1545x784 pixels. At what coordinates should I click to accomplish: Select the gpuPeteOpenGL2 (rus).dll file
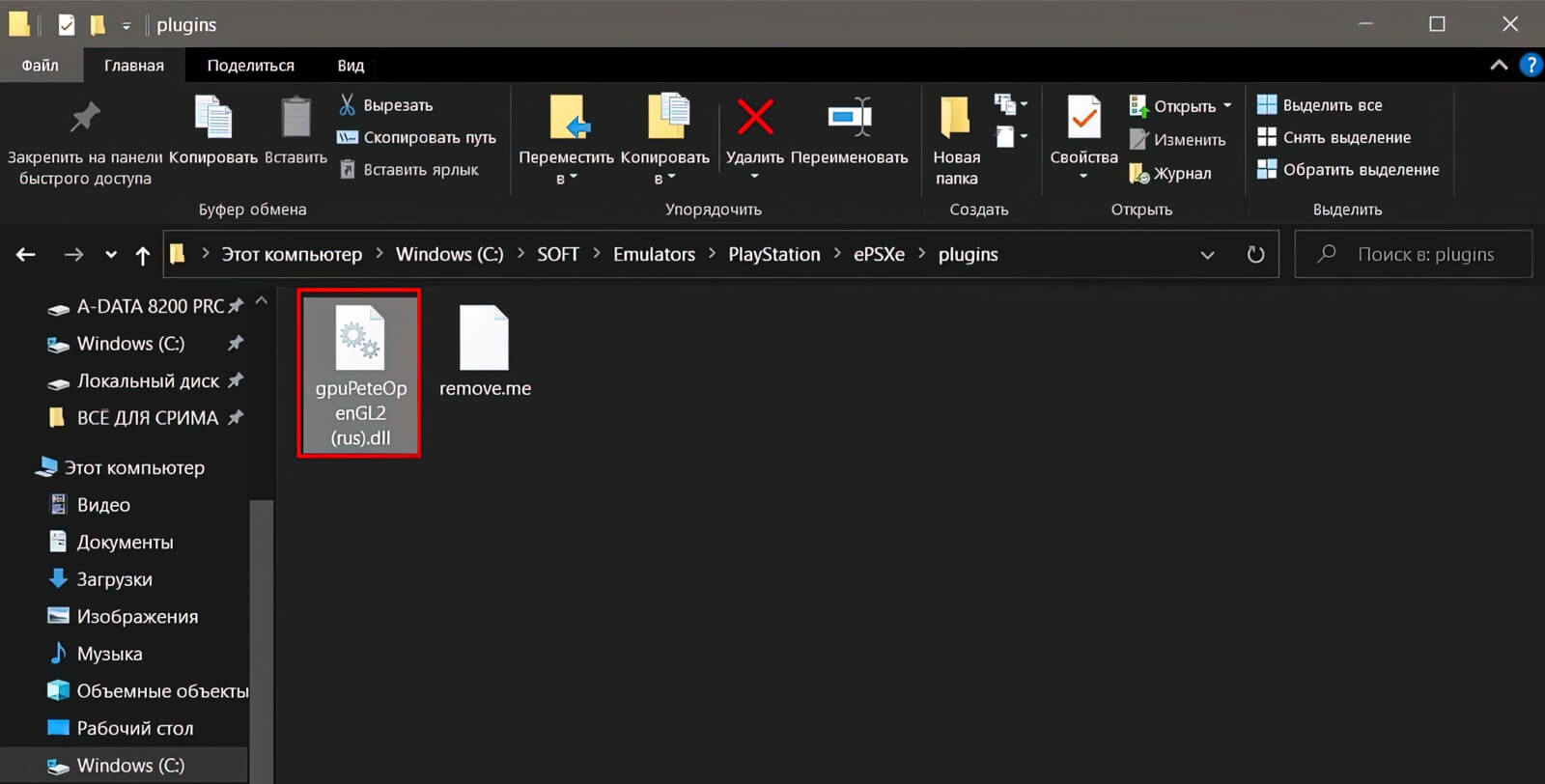pyautogui.click(x=360, y=375)
